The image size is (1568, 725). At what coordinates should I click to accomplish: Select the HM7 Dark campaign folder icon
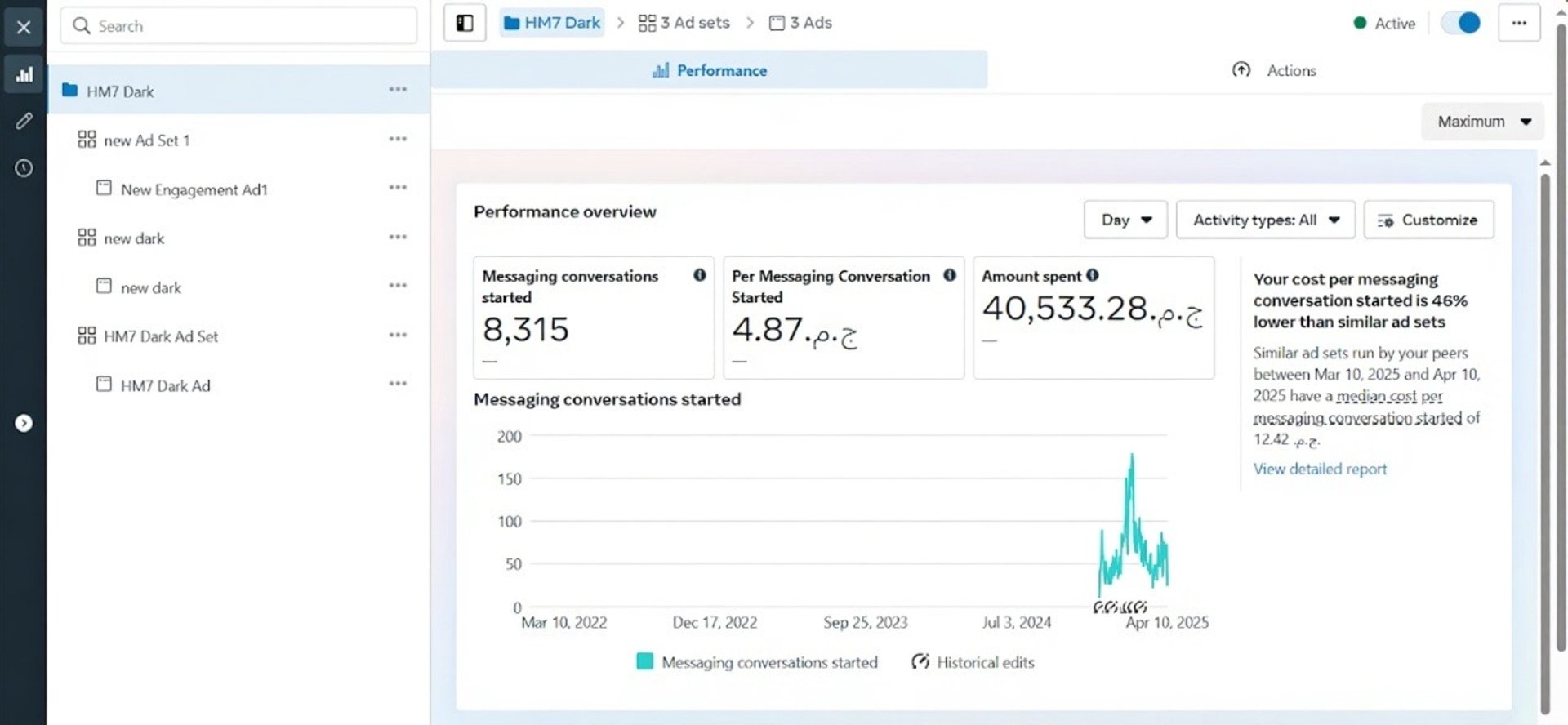(x=70, y=90)
